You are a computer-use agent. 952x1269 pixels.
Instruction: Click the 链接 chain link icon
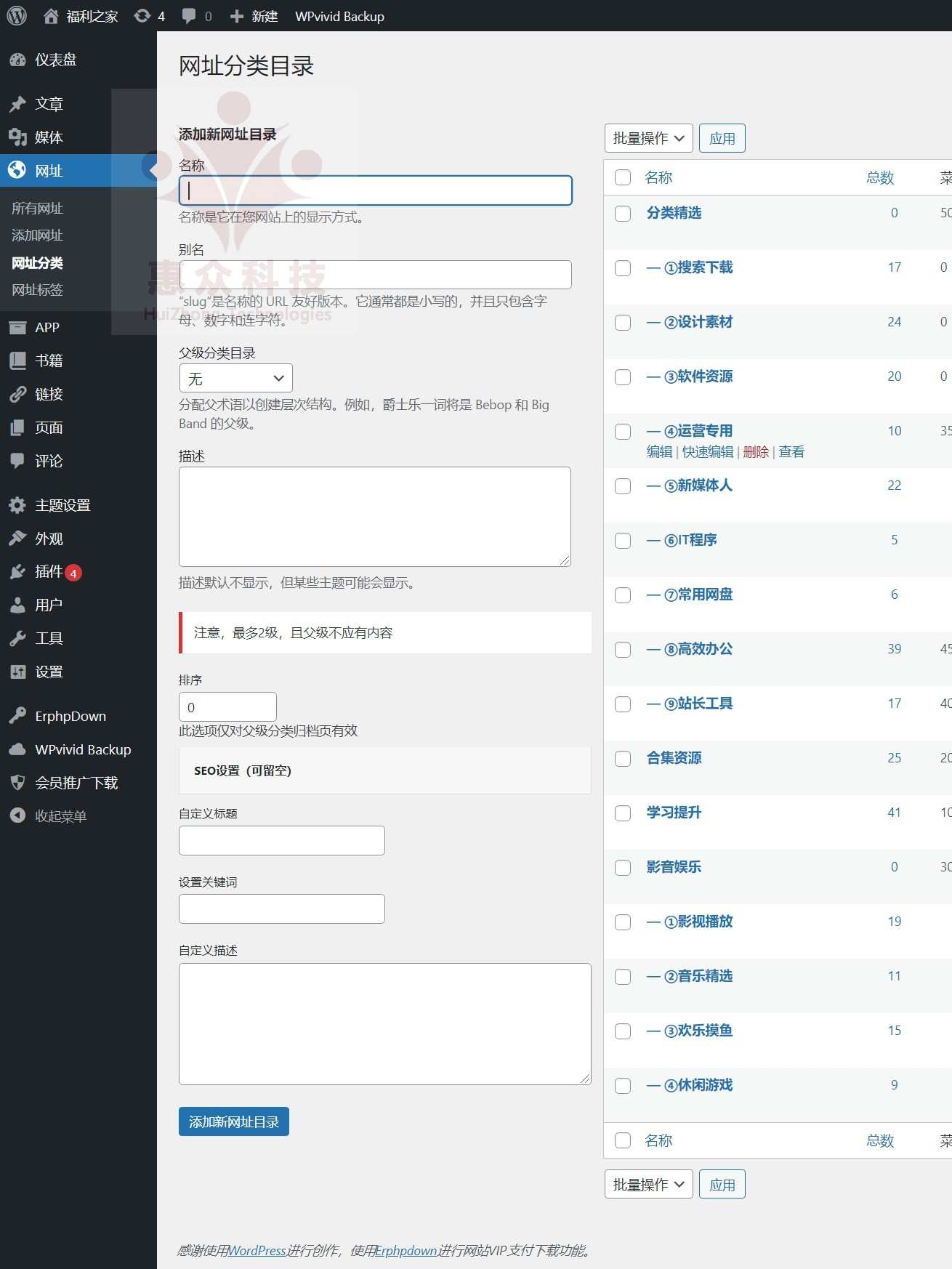coord(17,394)
